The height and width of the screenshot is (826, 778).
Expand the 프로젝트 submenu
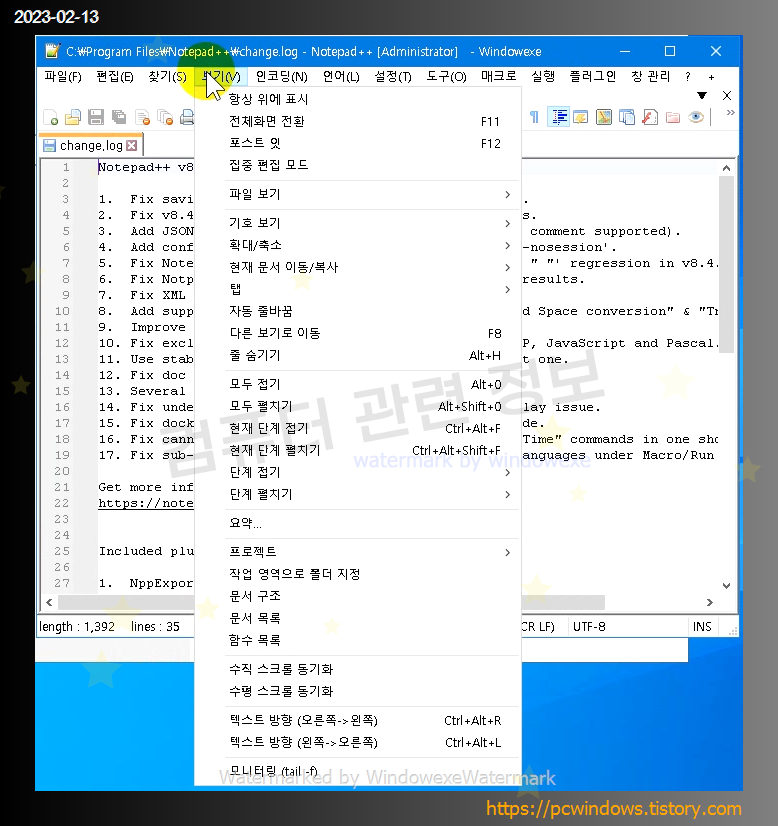click(x=358, y=552)
